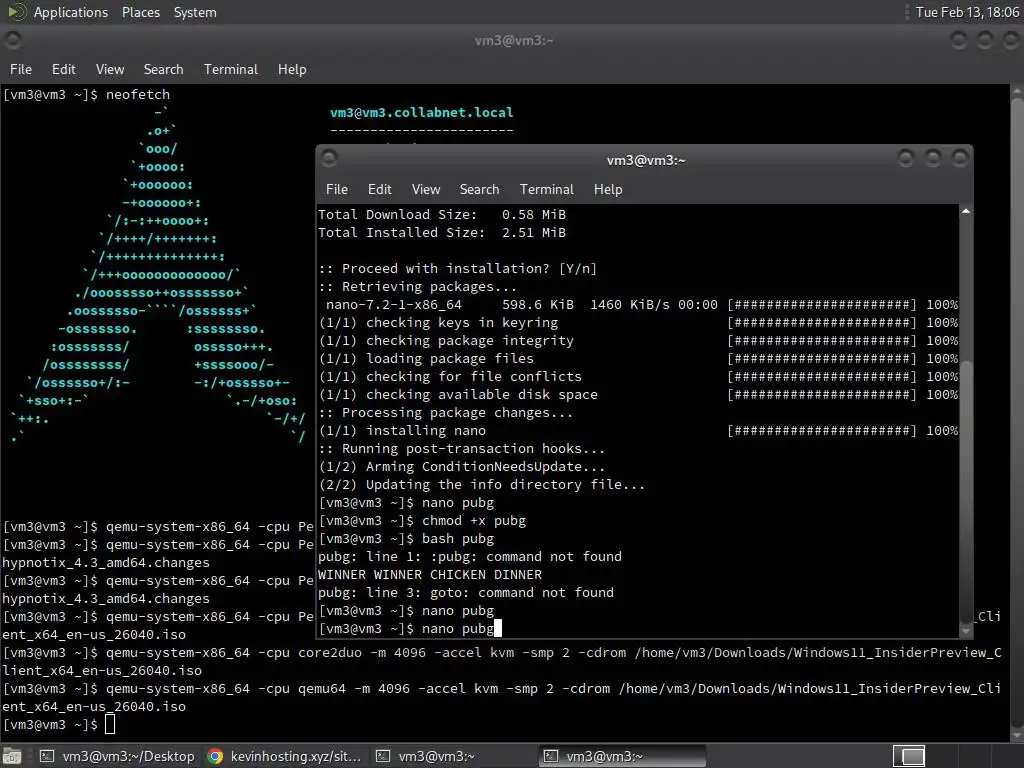Image resolution: width=1024 pixels, height=768 pixels.
Task: Maximize the back terminal window
Action: [985, 40]
